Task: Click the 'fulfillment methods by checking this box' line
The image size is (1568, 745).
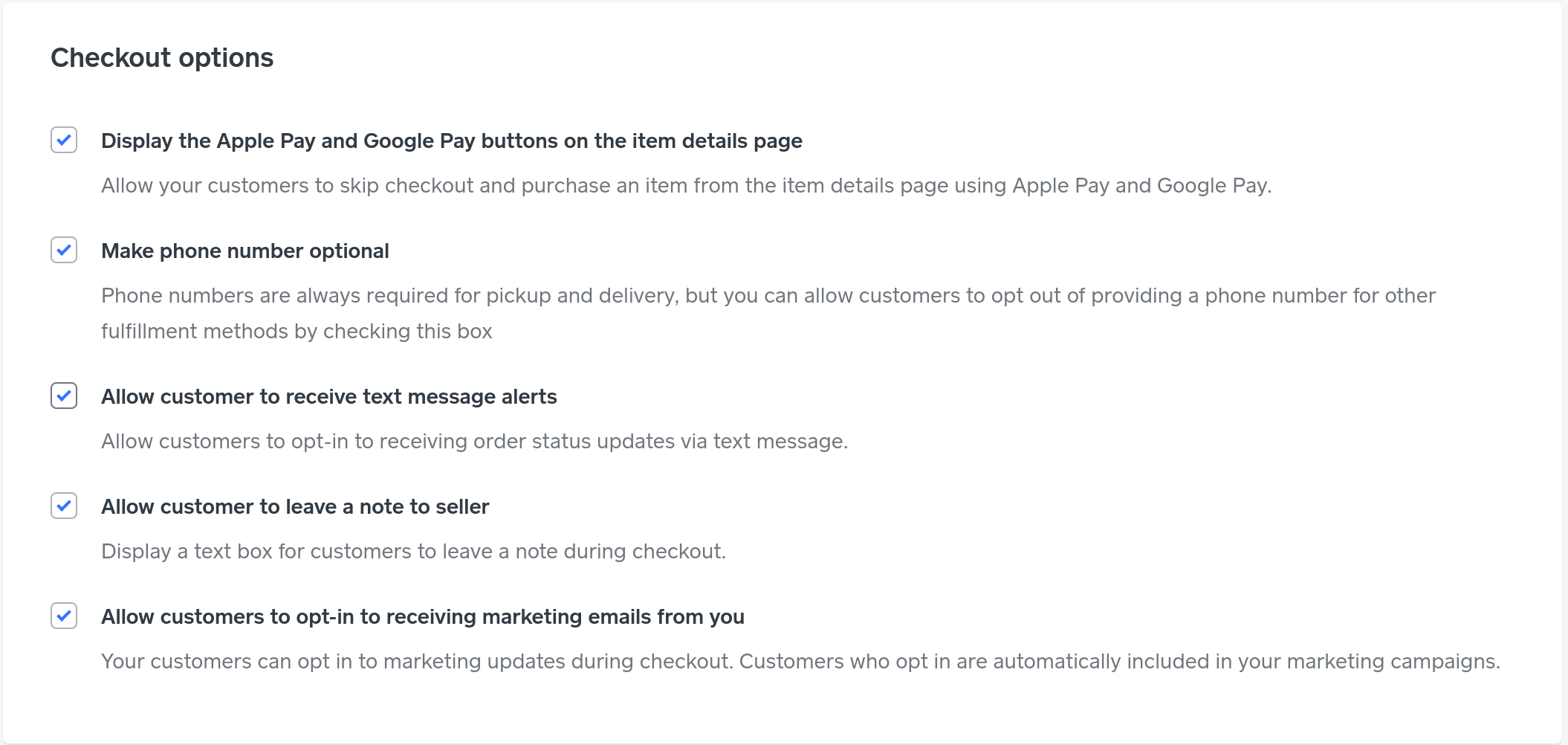Action: click(x=297, y=331)
